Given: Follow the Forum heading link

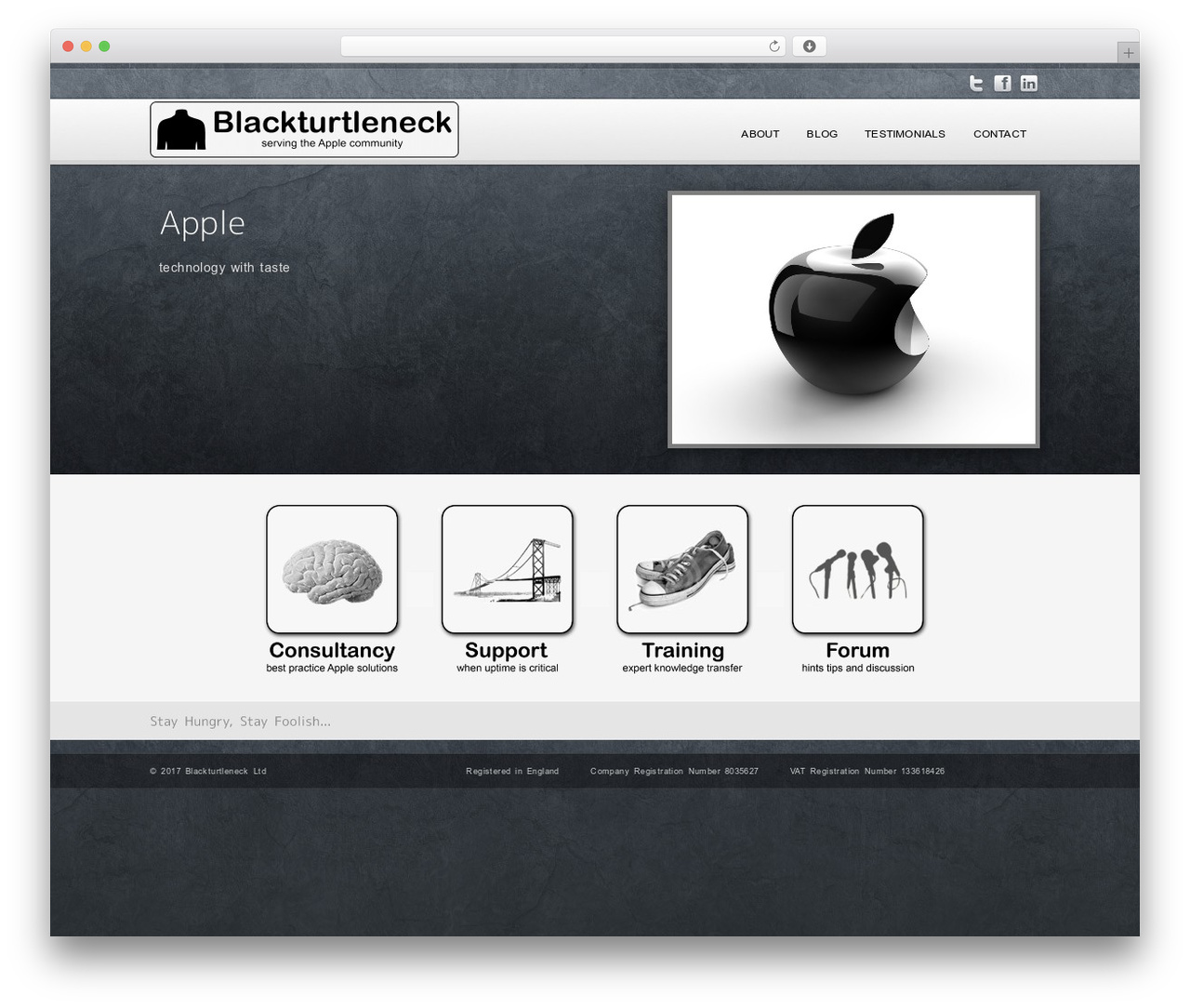Looking at the screenshot, I should point(857,650).
